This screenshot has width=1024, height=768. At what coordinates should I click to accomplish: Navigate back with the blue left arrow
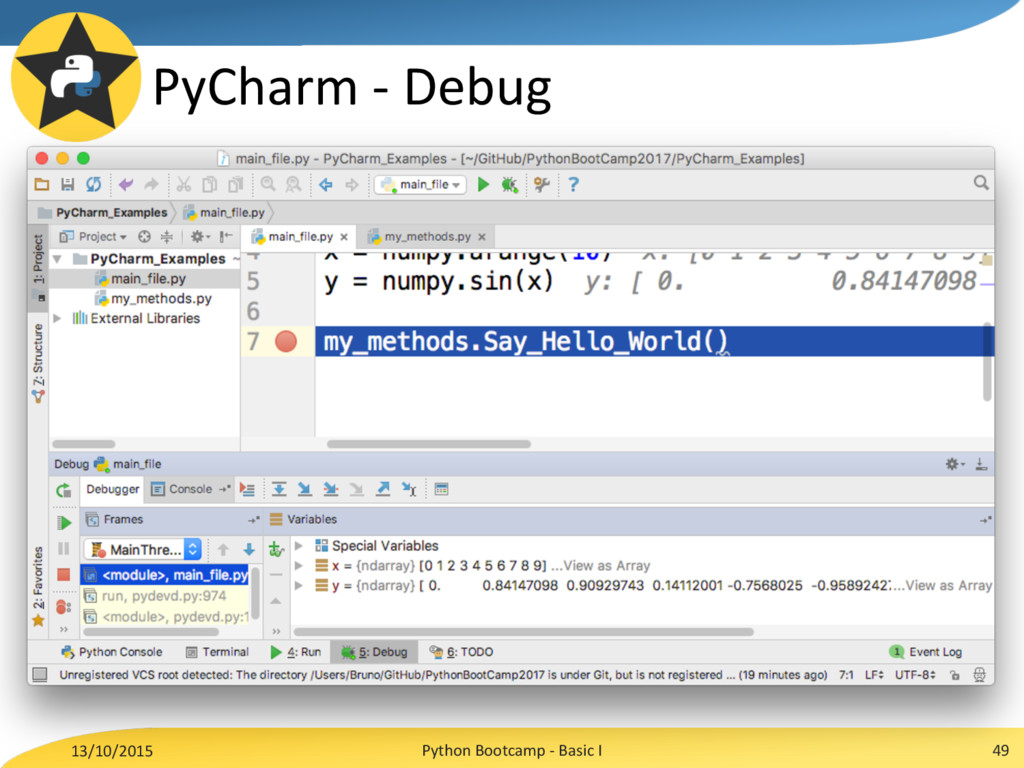click(326, 185)
